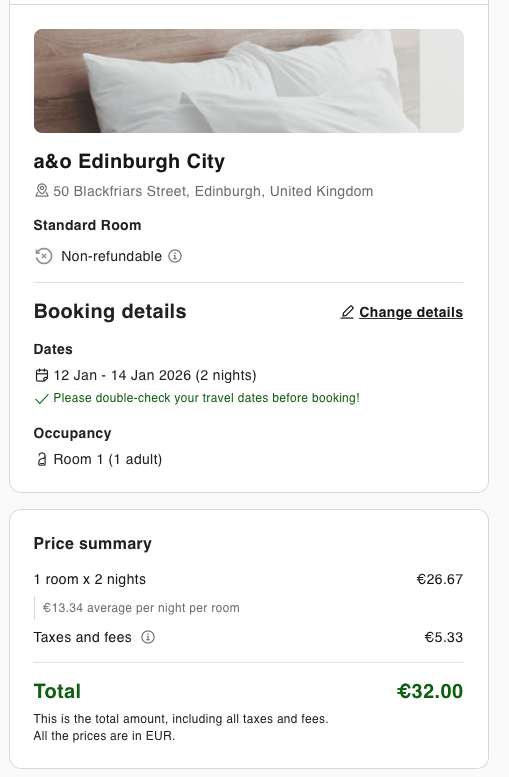509x777 pixels.
Task: Click the calendar icon beside the dates
Action: point(42,376)
